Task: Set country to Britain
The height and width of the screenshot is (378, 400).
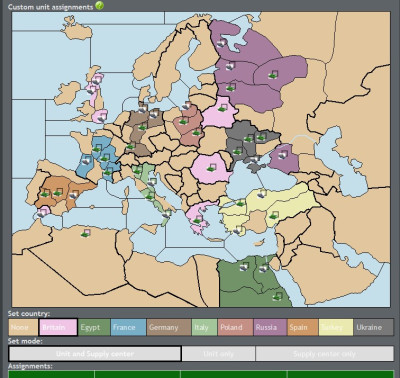Action: [58, 327]
